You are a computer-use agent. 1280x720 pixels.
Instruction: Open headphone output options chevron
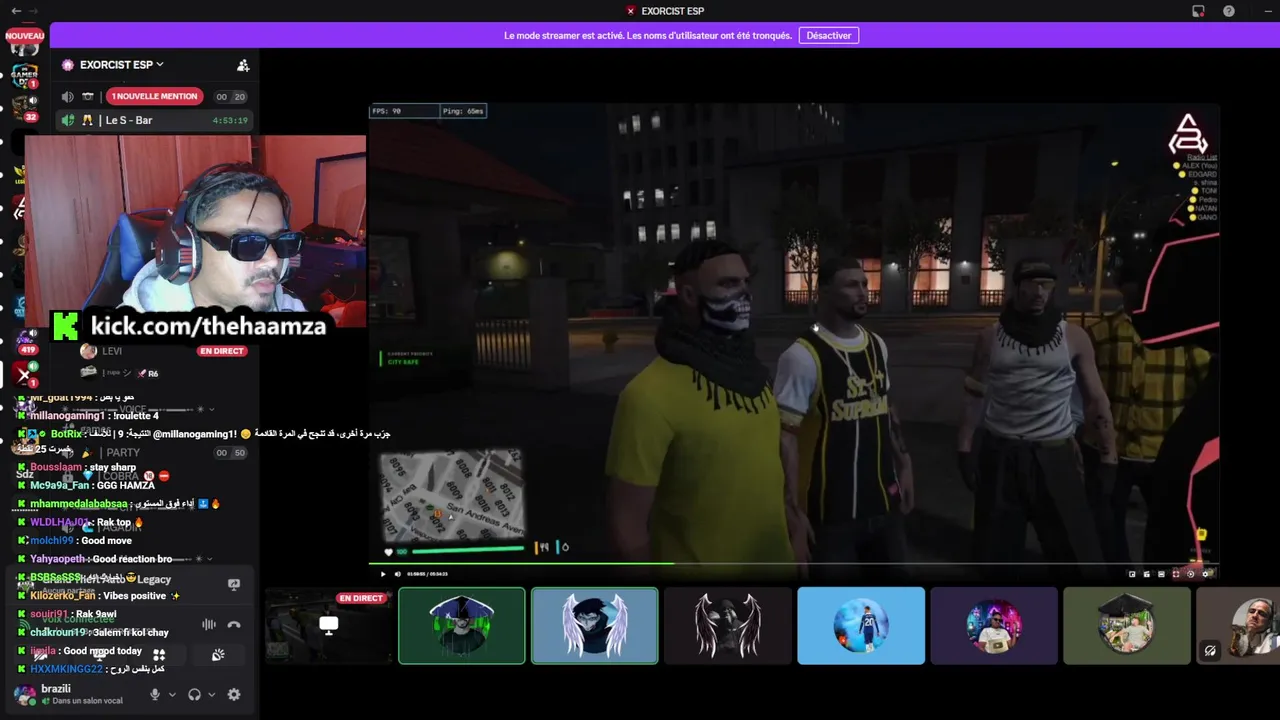click(x=211, y=694)
